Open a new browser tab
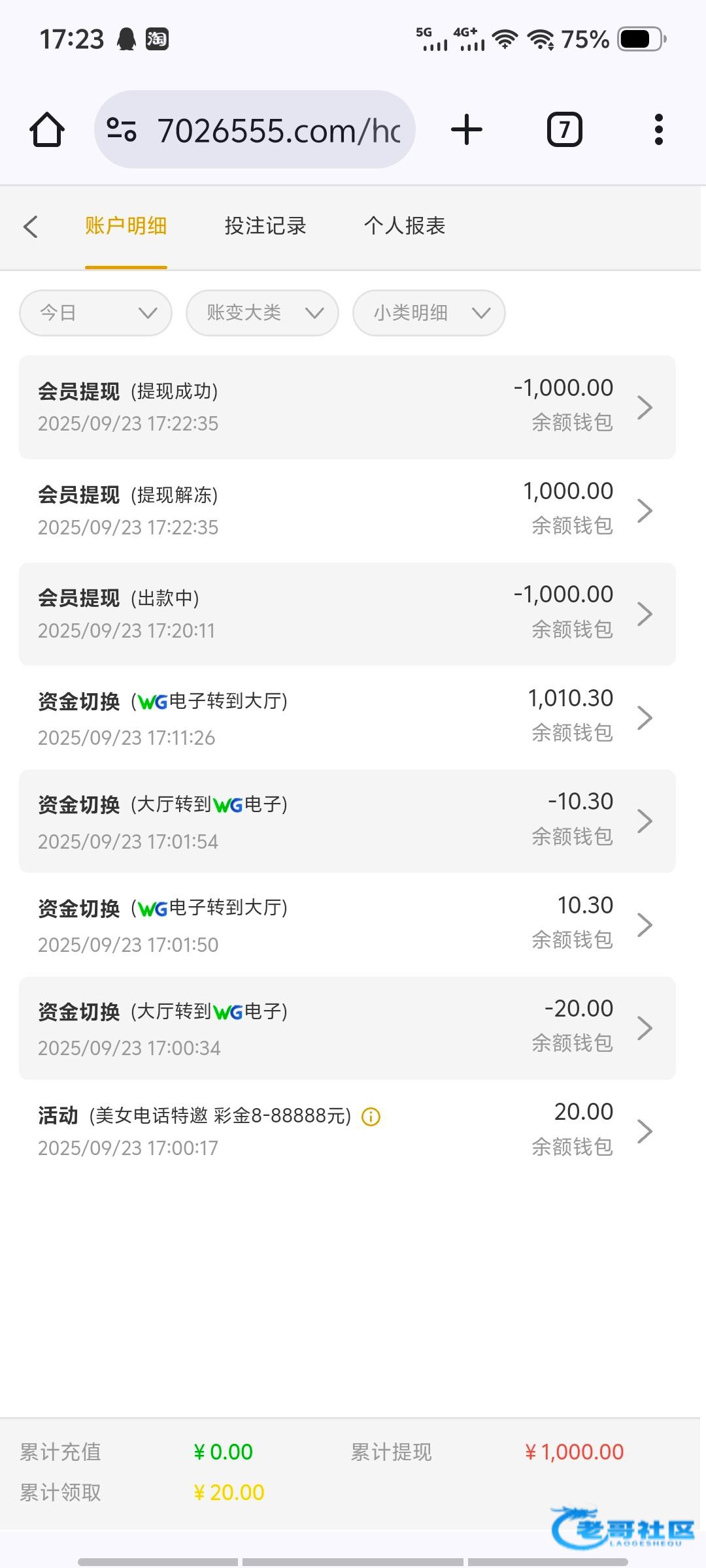The height and width of the screenshot is (1568, 706). click(467, 129)
